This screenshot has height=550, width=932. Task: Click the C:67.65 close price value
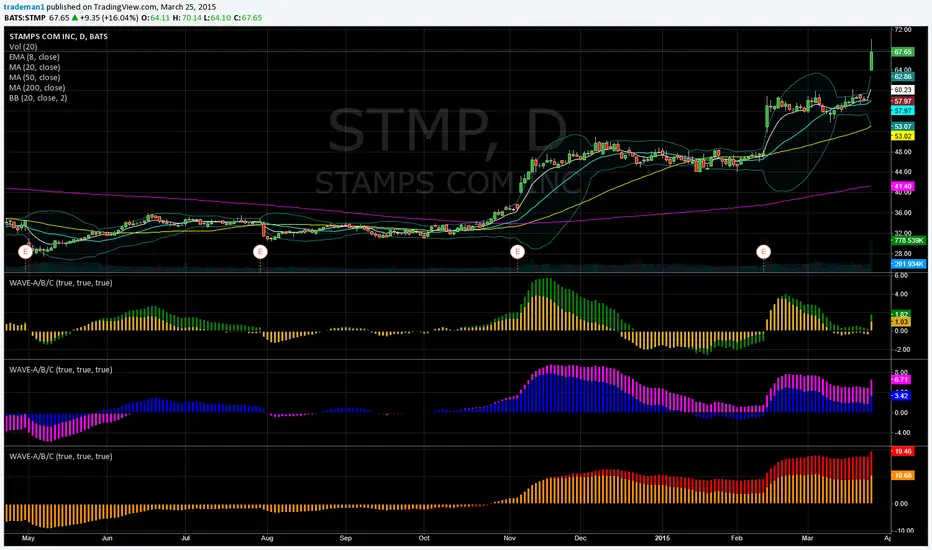[248, 18]
